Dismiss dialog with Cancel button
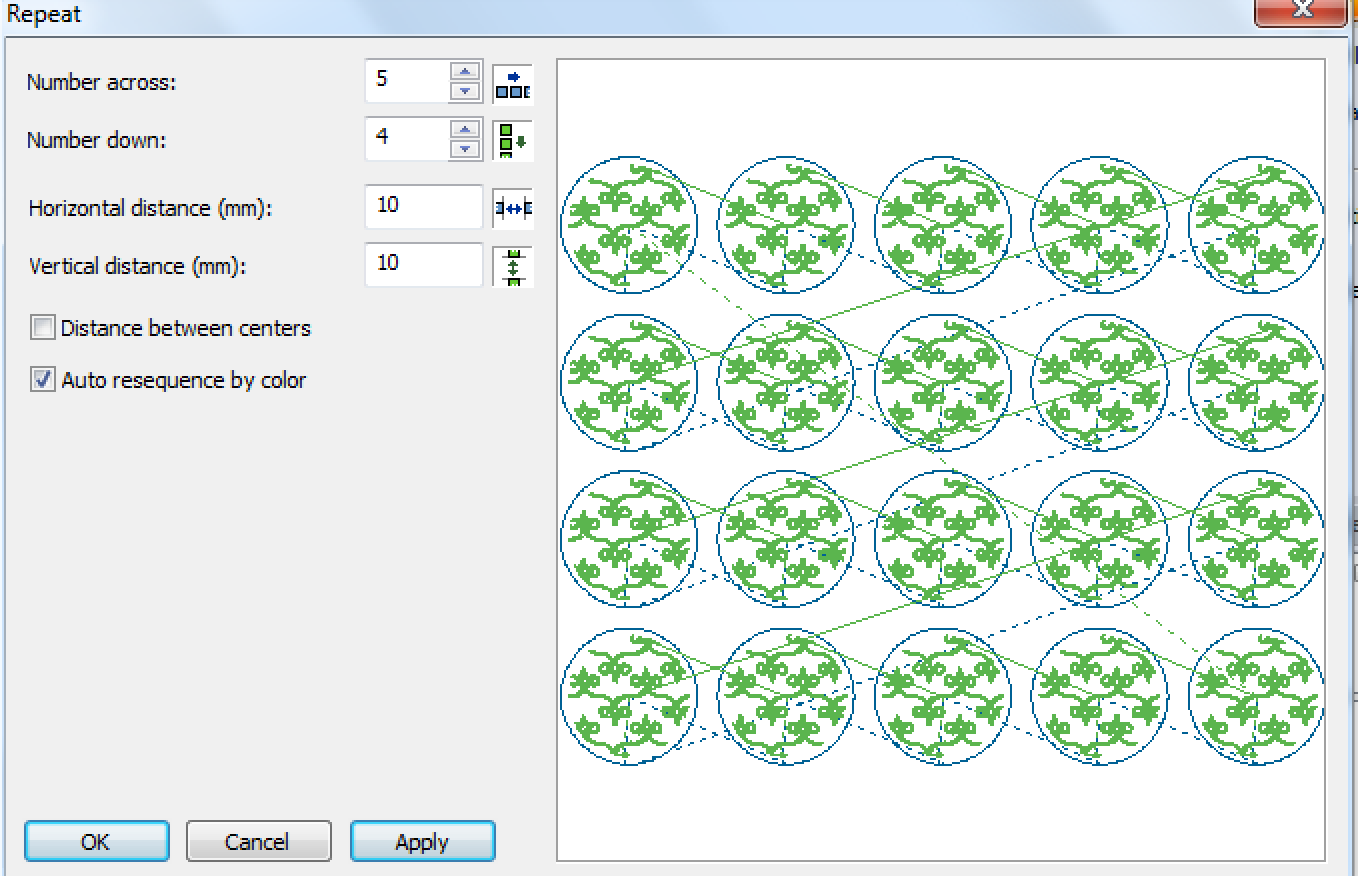 (258, 842)
